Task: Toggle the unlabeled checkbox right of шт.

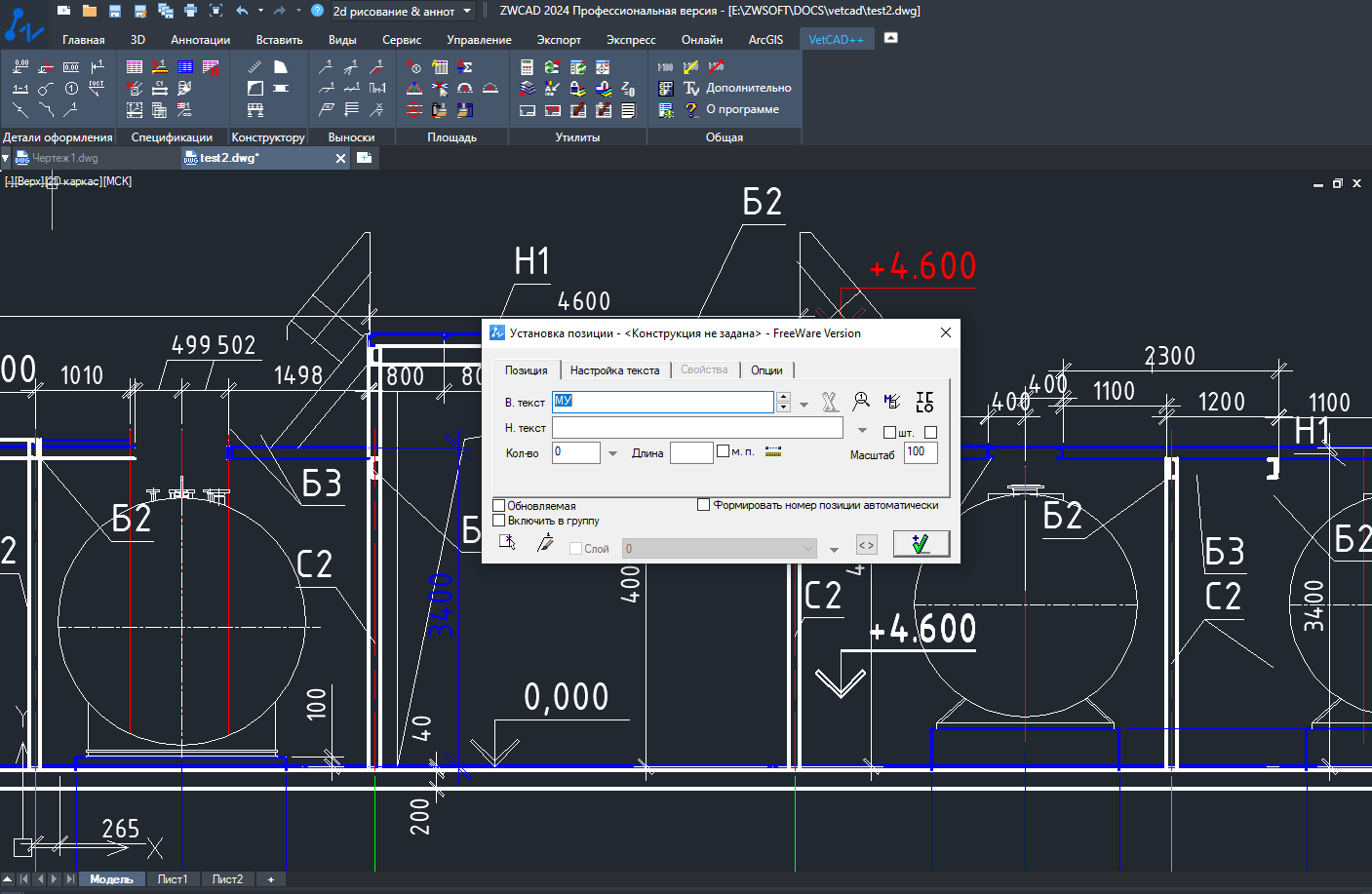Action: coord(930,432)
